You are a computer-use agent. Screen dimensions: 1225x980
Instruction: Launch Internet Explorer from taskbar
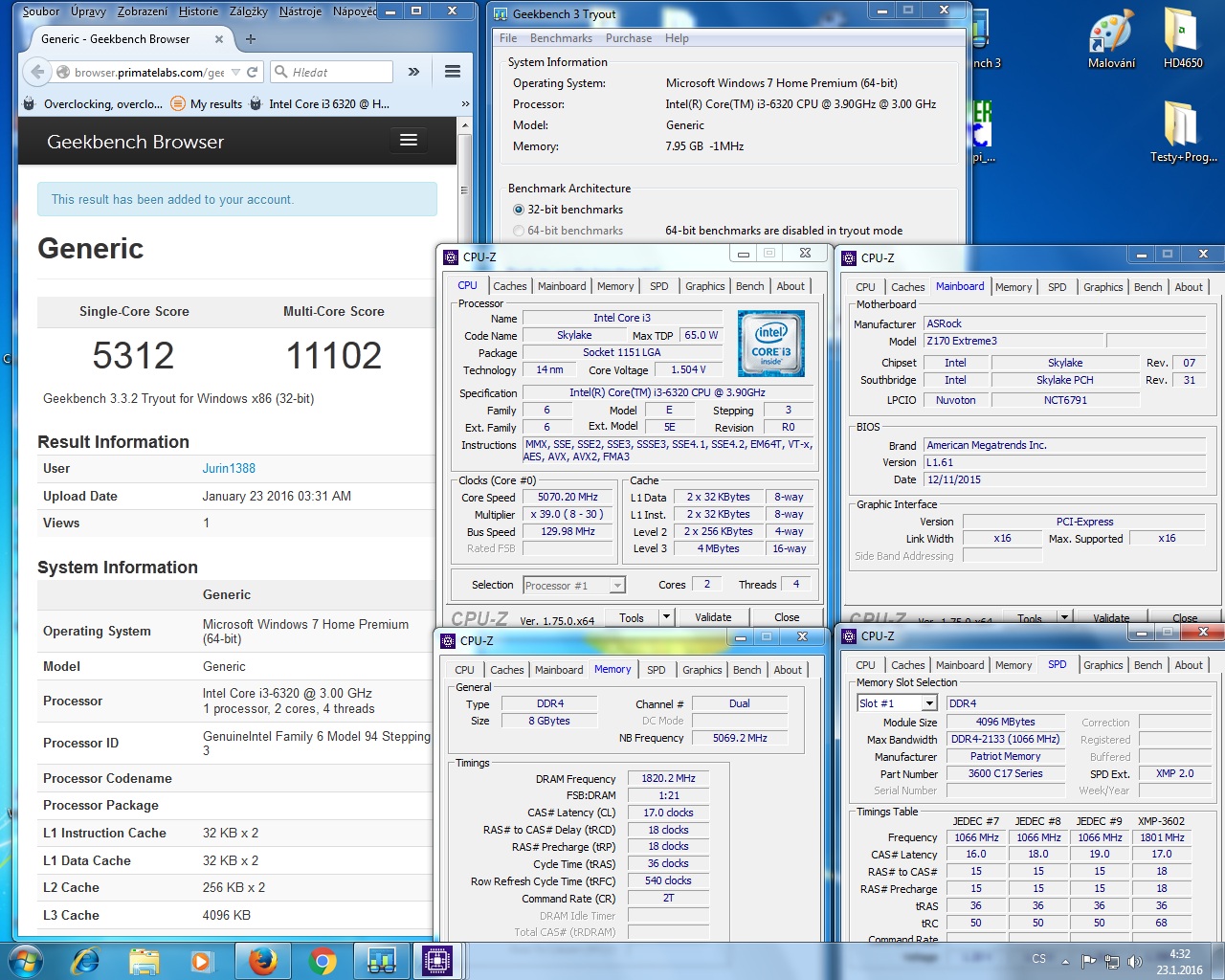86,961
